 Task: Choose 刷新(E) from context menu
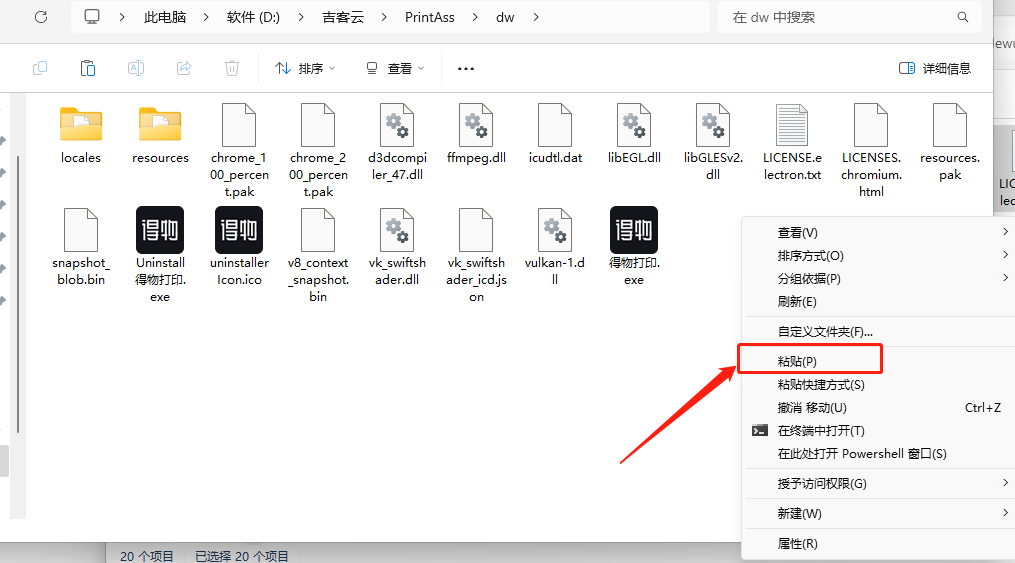tap(879, 302)
